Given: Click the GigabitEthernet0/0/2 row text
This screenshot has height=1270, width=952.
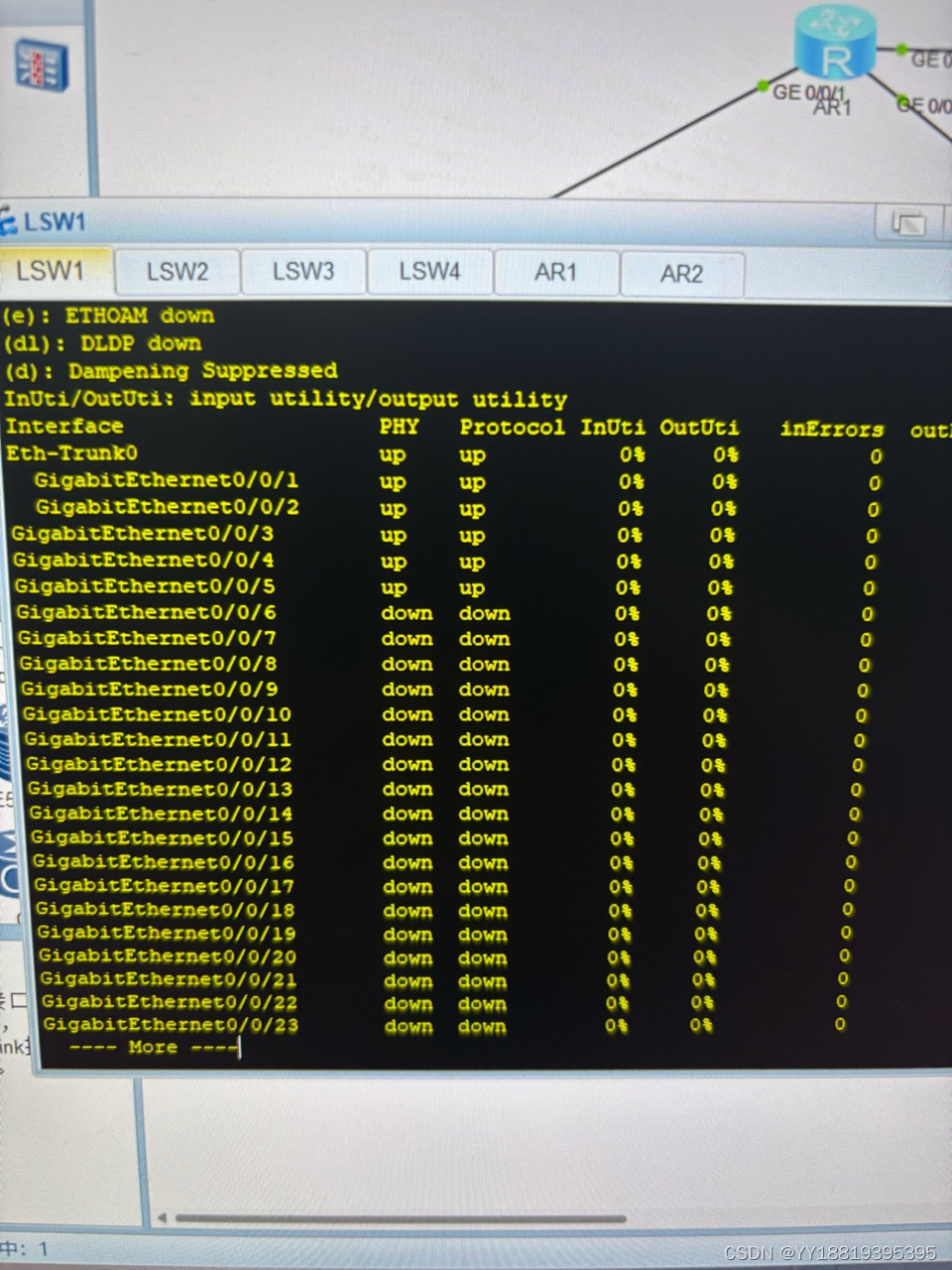Looking at the screenshot, I should pos(168,507).
